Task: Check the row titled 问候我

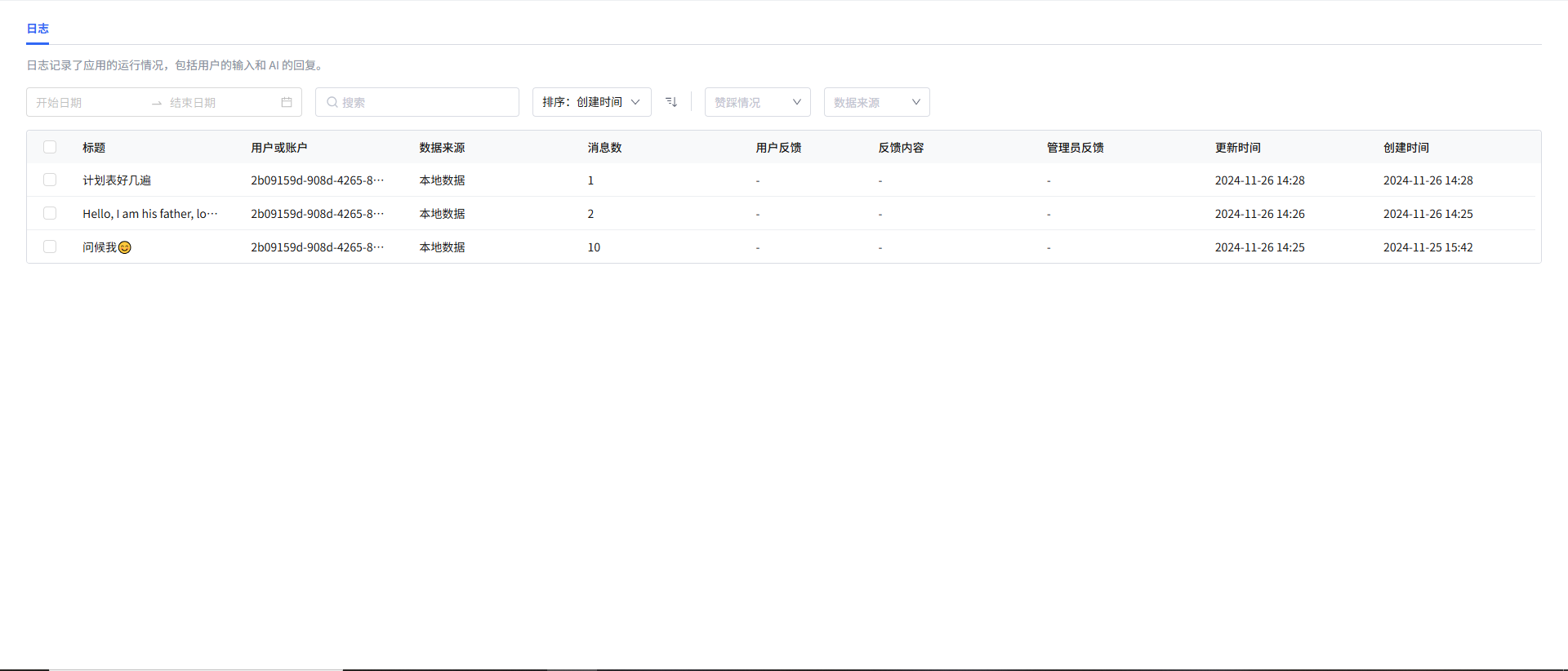Action: click(50, 247)
